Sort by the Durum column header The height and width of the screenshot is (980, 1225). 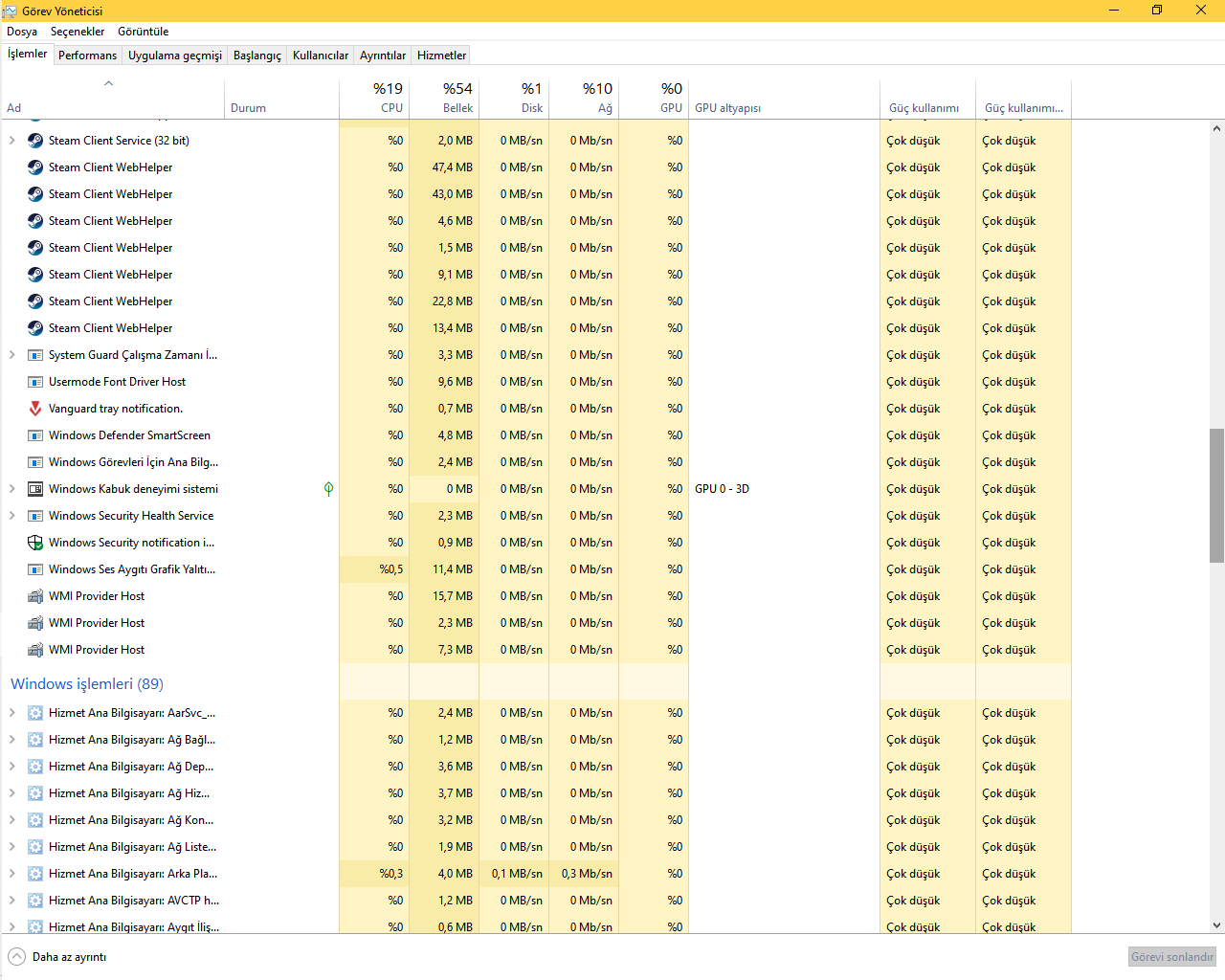(281, 98)
